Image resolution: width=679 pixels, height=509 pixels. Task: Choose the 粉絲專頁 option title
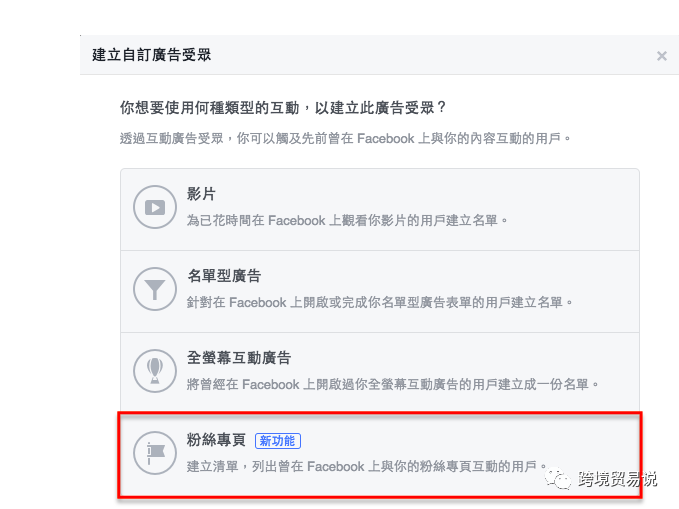coord(216,440)
